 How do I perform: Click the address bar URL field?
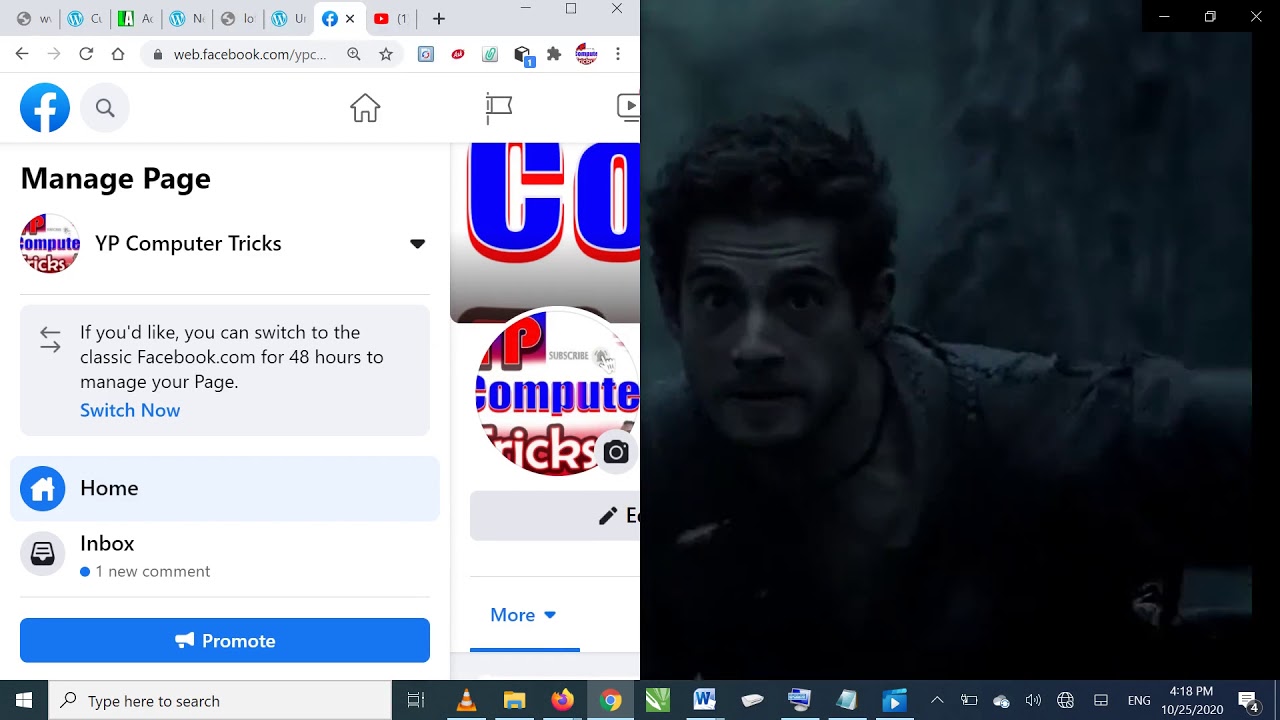pyautogui.click(x=250, y=54)
